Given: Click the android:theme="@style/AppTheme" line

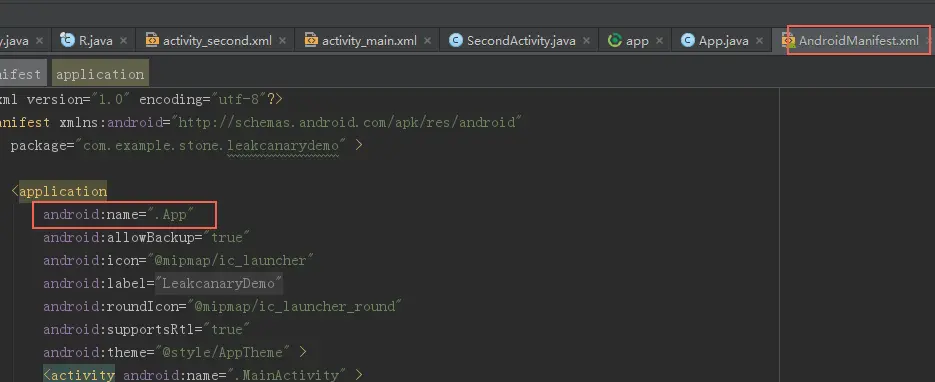Looking at the screenshot, I should 175,352.
